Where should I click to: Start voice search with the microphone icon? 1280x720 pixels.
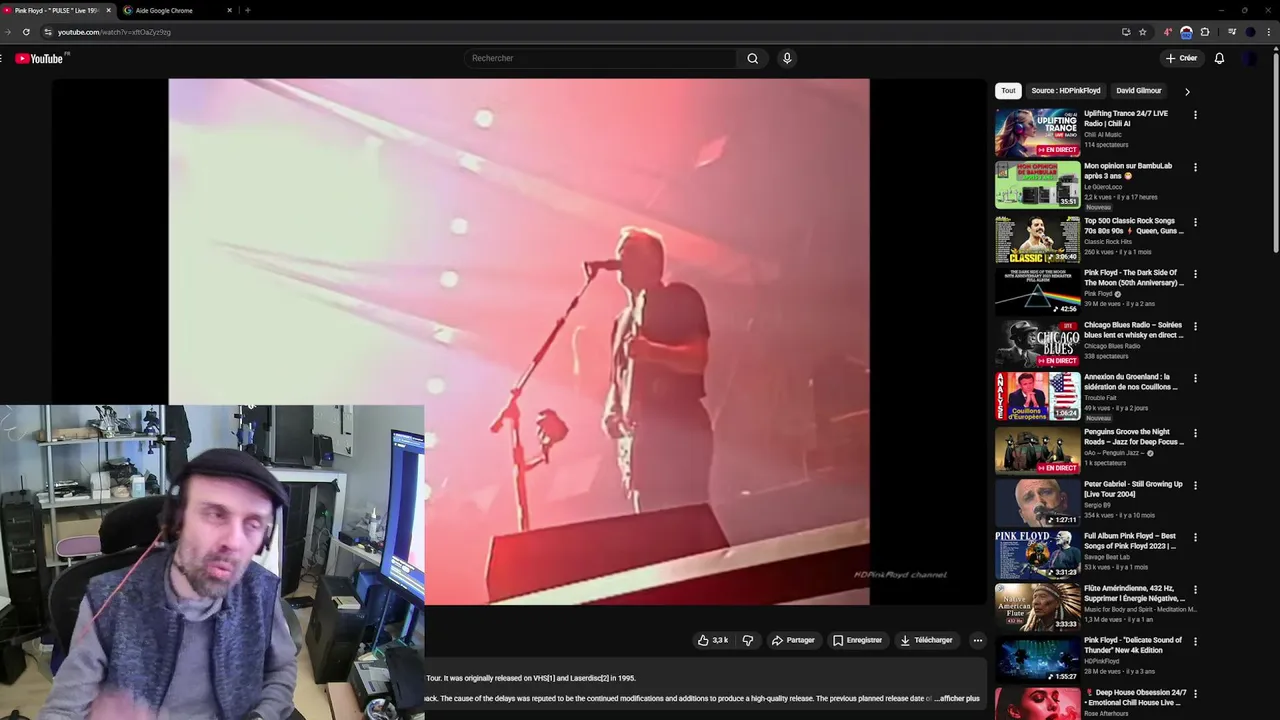(787, 58)
